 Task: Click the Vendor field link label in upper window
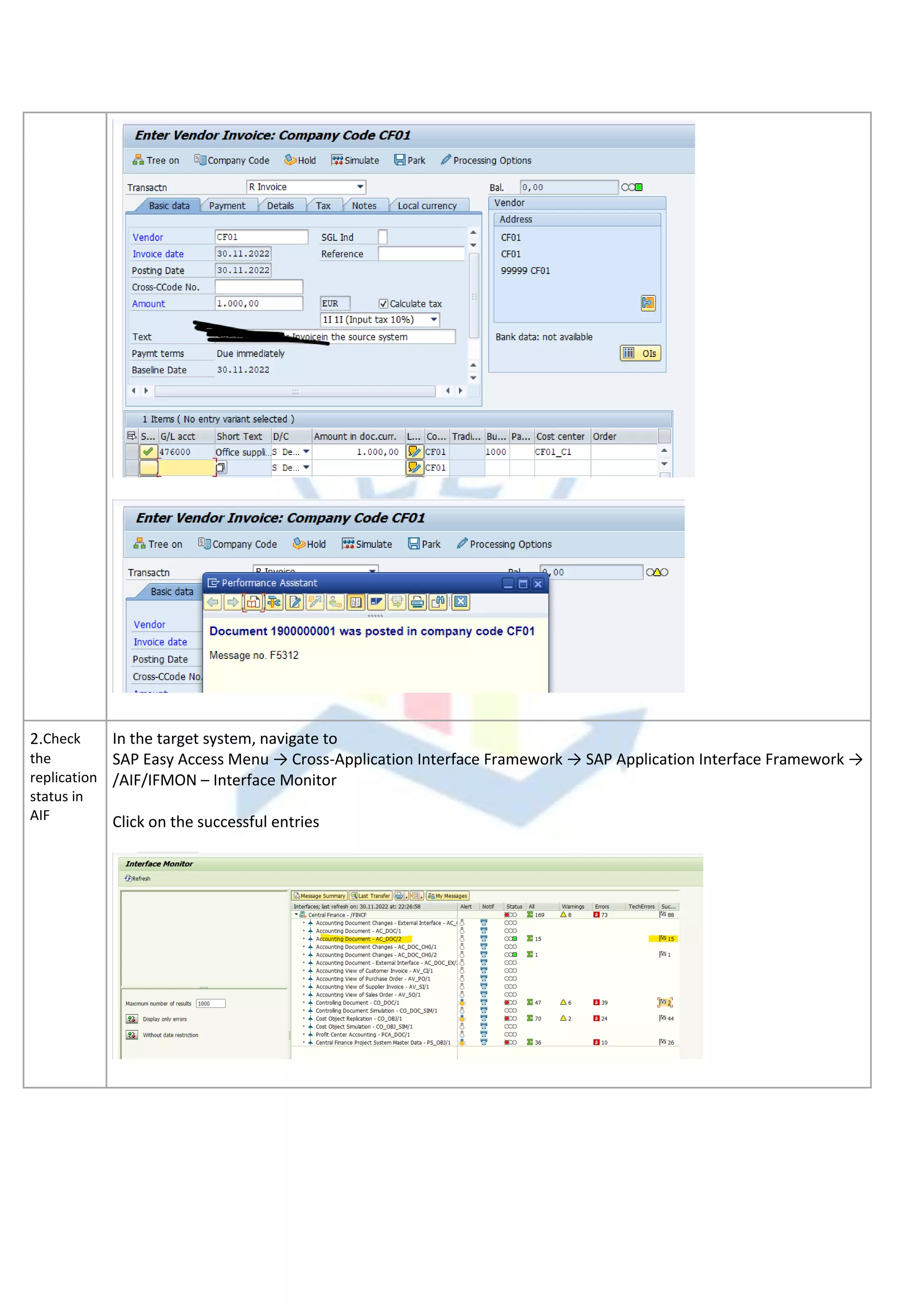coord(148,237)
